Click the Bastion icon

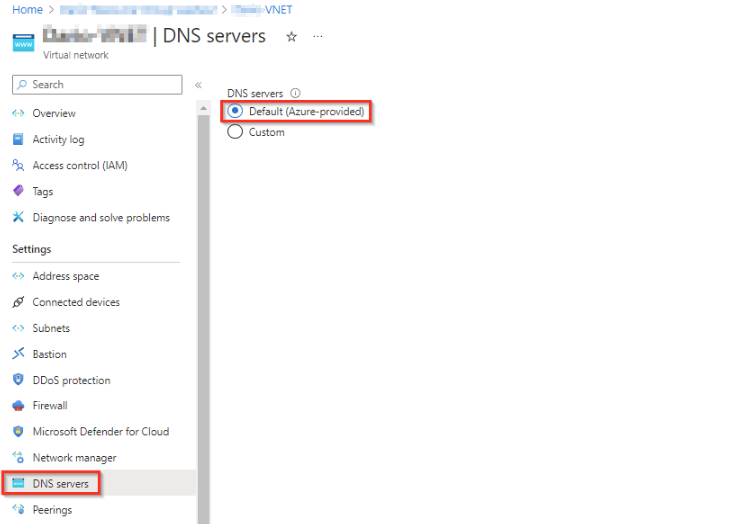[x=18, y=353]
